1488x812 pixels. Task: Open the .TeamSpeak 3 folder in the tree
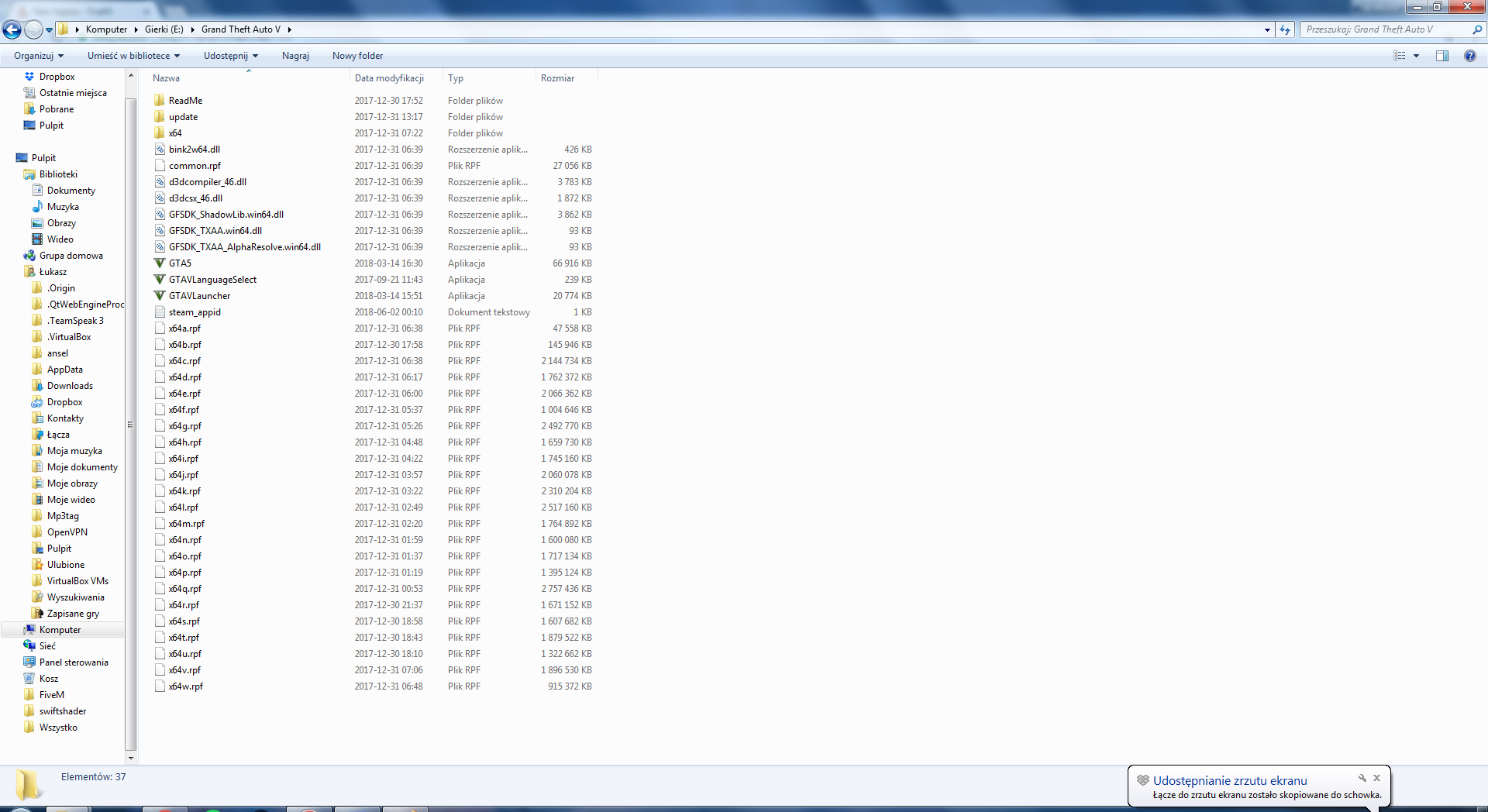pos(75,321)
